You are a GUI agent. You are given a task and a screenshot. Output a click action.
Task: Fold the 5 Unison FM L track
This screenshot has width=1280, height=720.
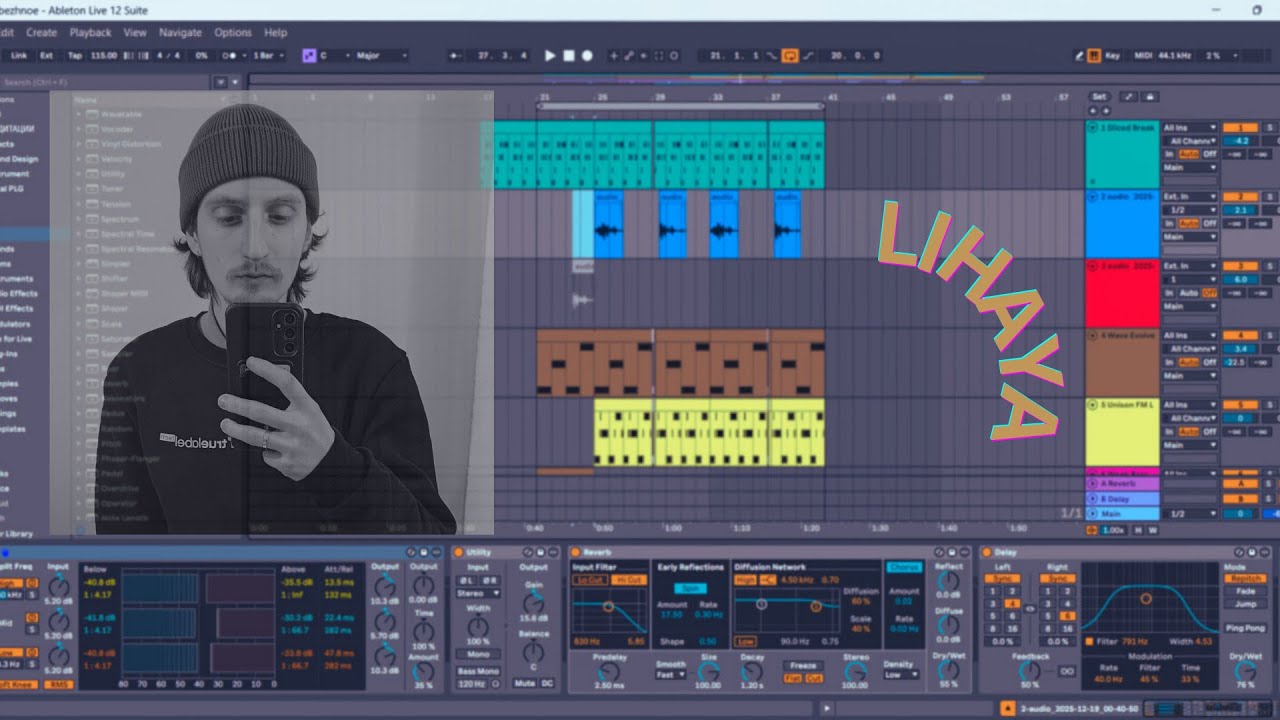[x=1093, y=405]
